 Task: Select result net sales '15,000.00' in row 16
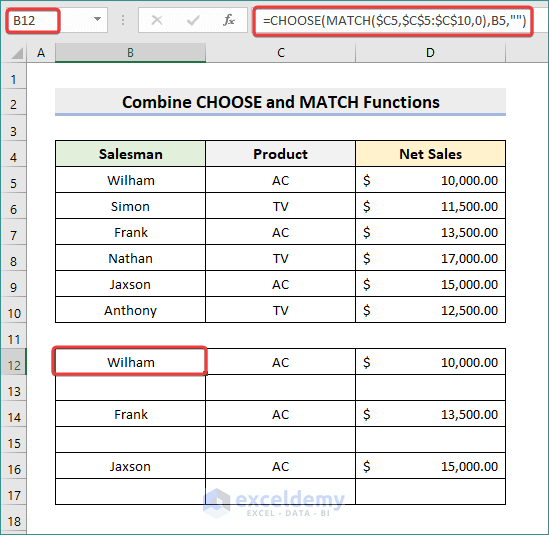click(x=430, y=466)
